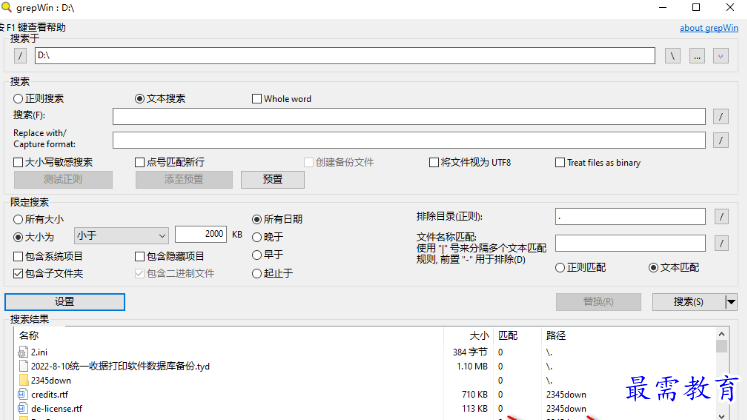Select the credits.rtf result row
747x420 pixels.
coord(365,394)
